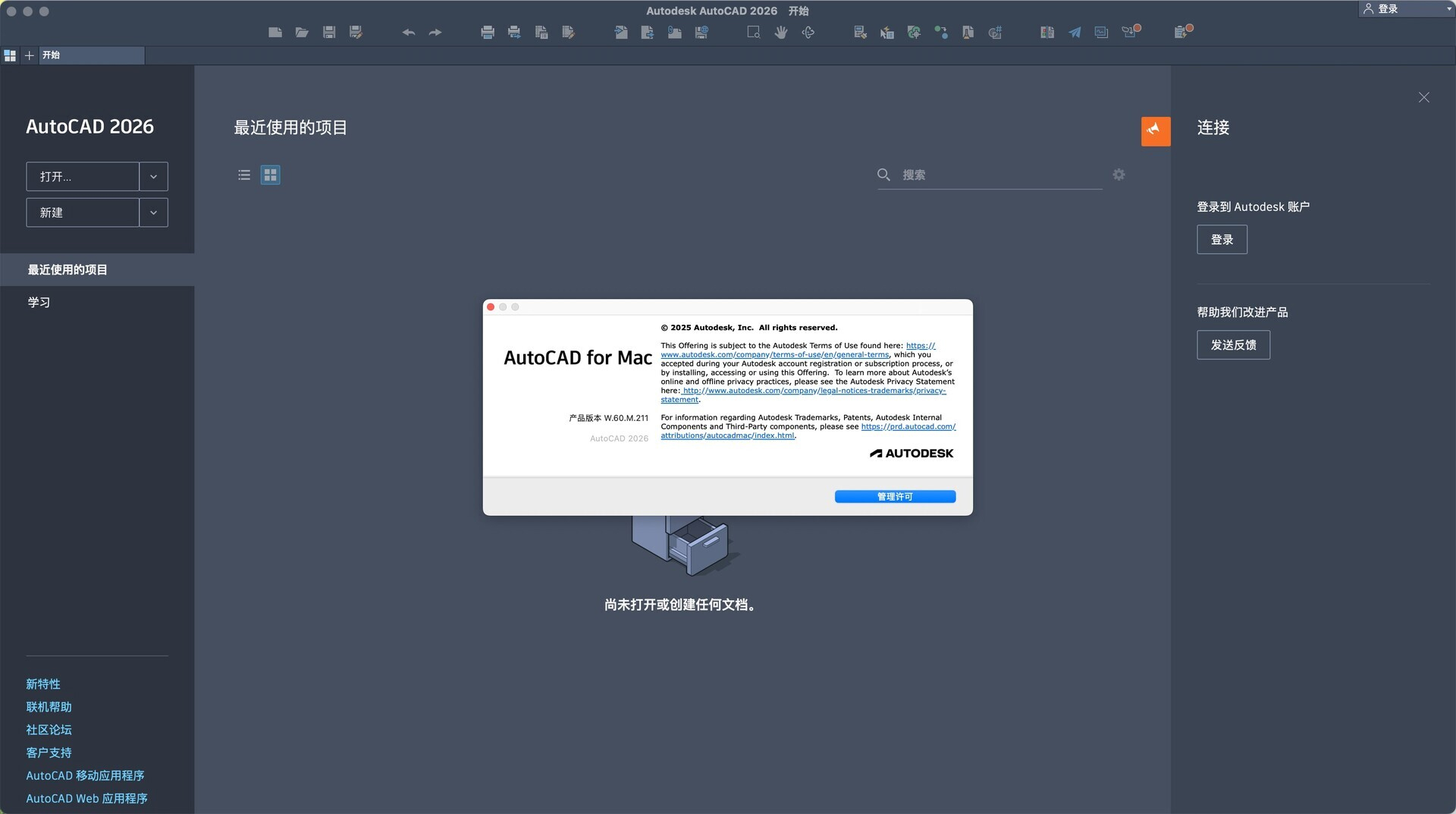Image resolution: width=1456 pixels, height=814 pixels.
Task: Switch recent files to grid view
Action: coord(271,175)
